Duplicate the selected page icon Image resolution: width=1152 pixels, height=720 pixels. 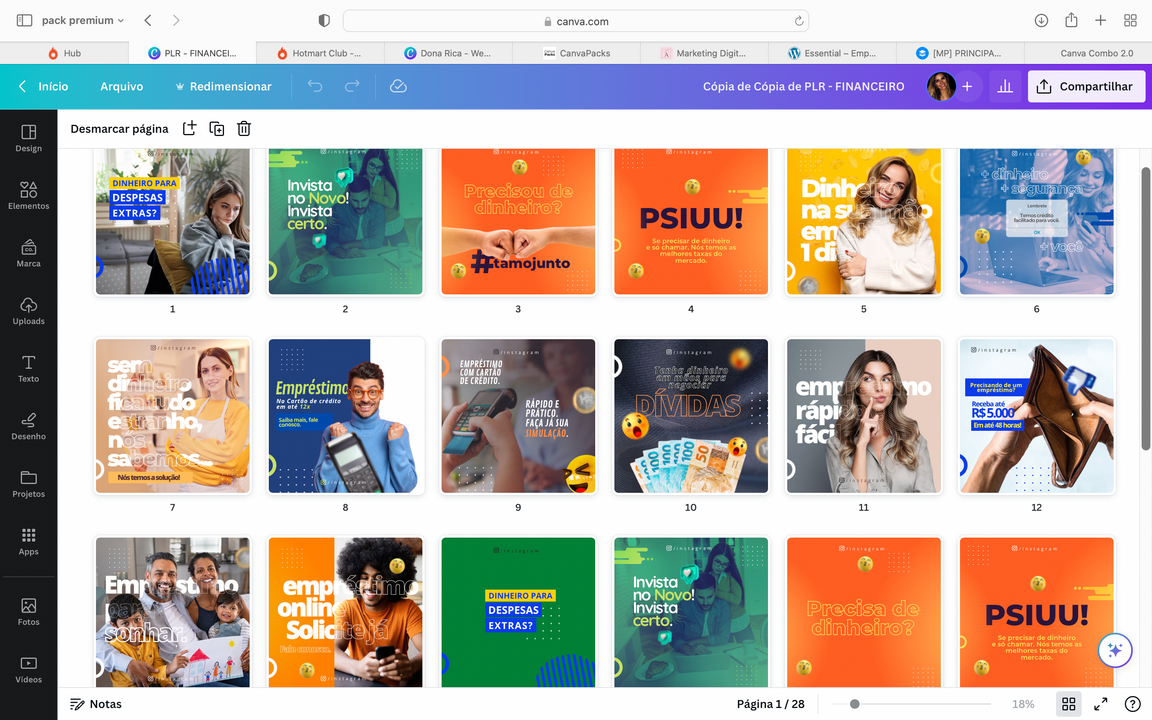216,128
